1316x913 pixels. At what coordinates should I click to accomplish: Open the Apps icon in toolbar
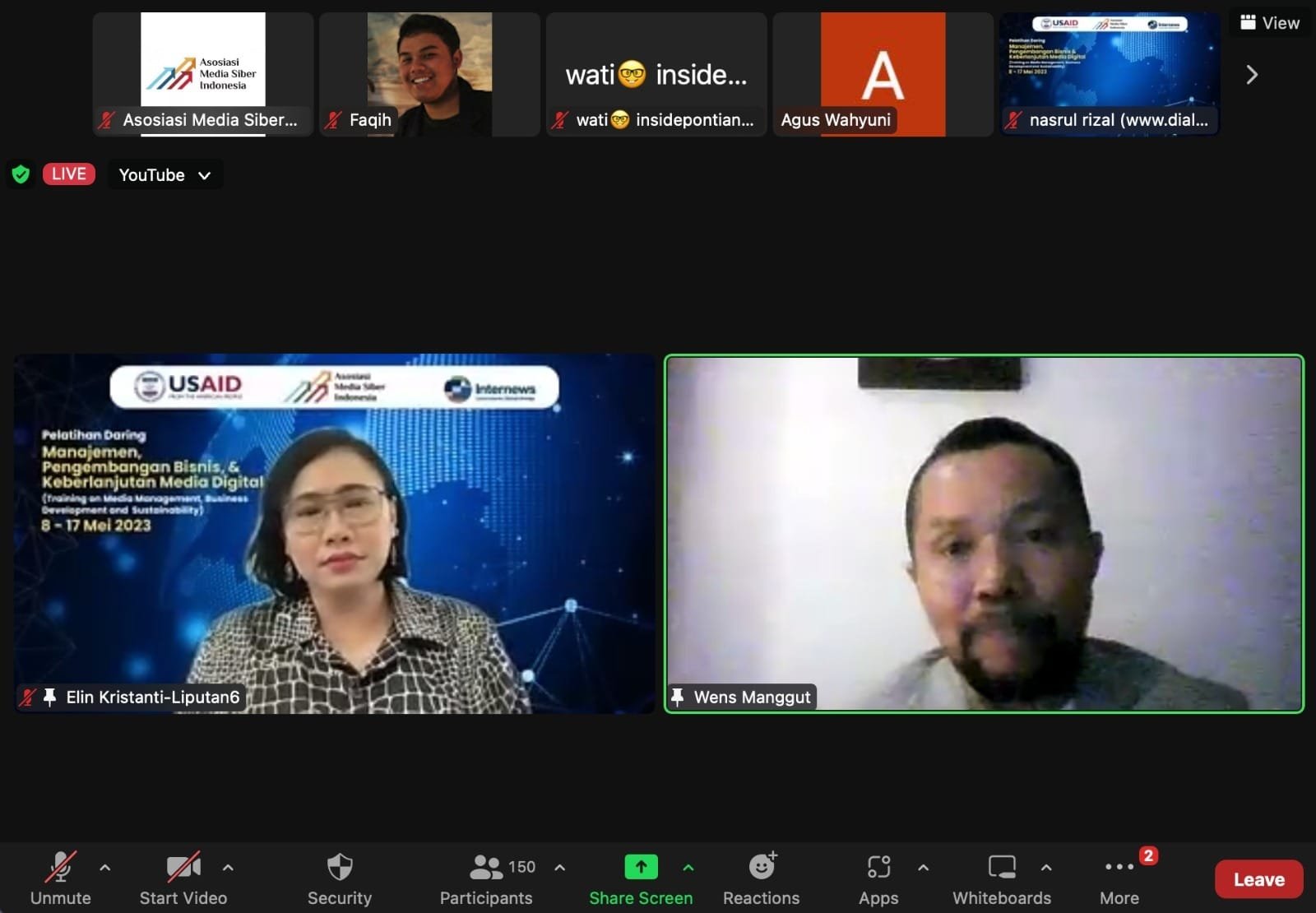pyautogui.click(x=878, y=867)
